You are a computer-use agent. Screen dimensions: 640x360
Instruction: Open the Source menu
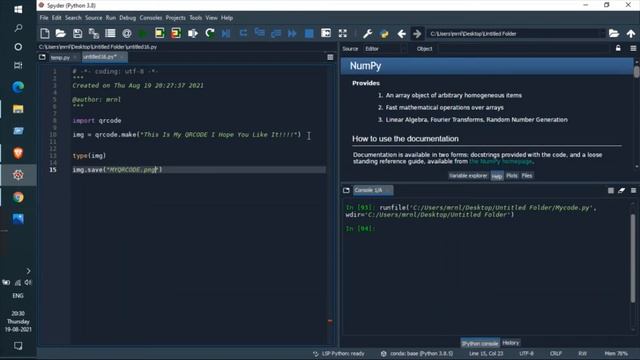click(x=93, y=18)
